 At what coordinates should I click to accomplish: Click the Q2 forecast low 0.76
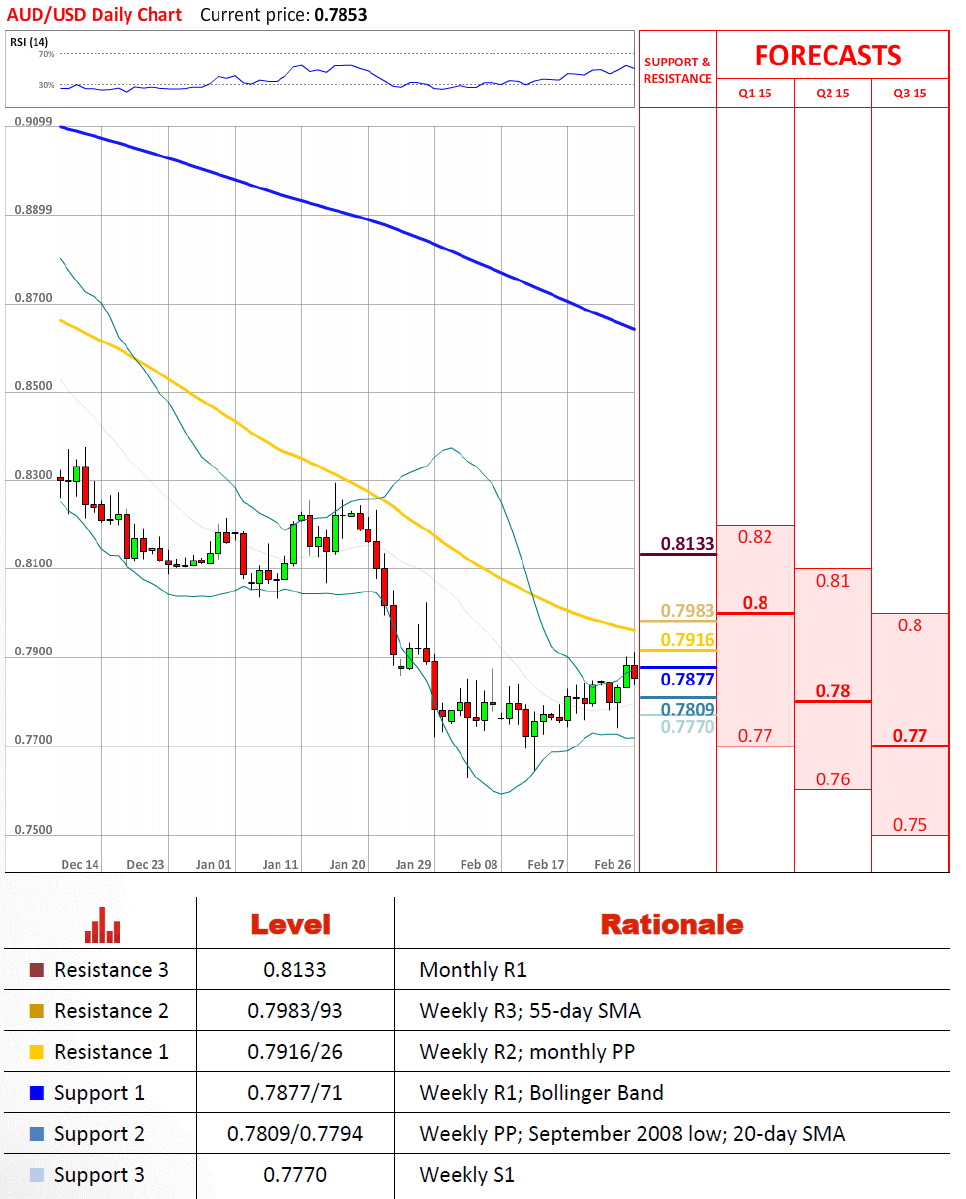[833, 779]
